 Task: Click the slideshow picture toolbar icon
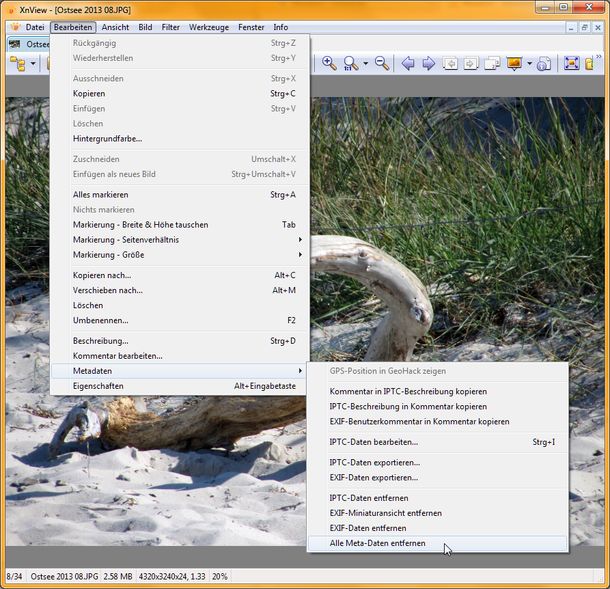(514, 63)
